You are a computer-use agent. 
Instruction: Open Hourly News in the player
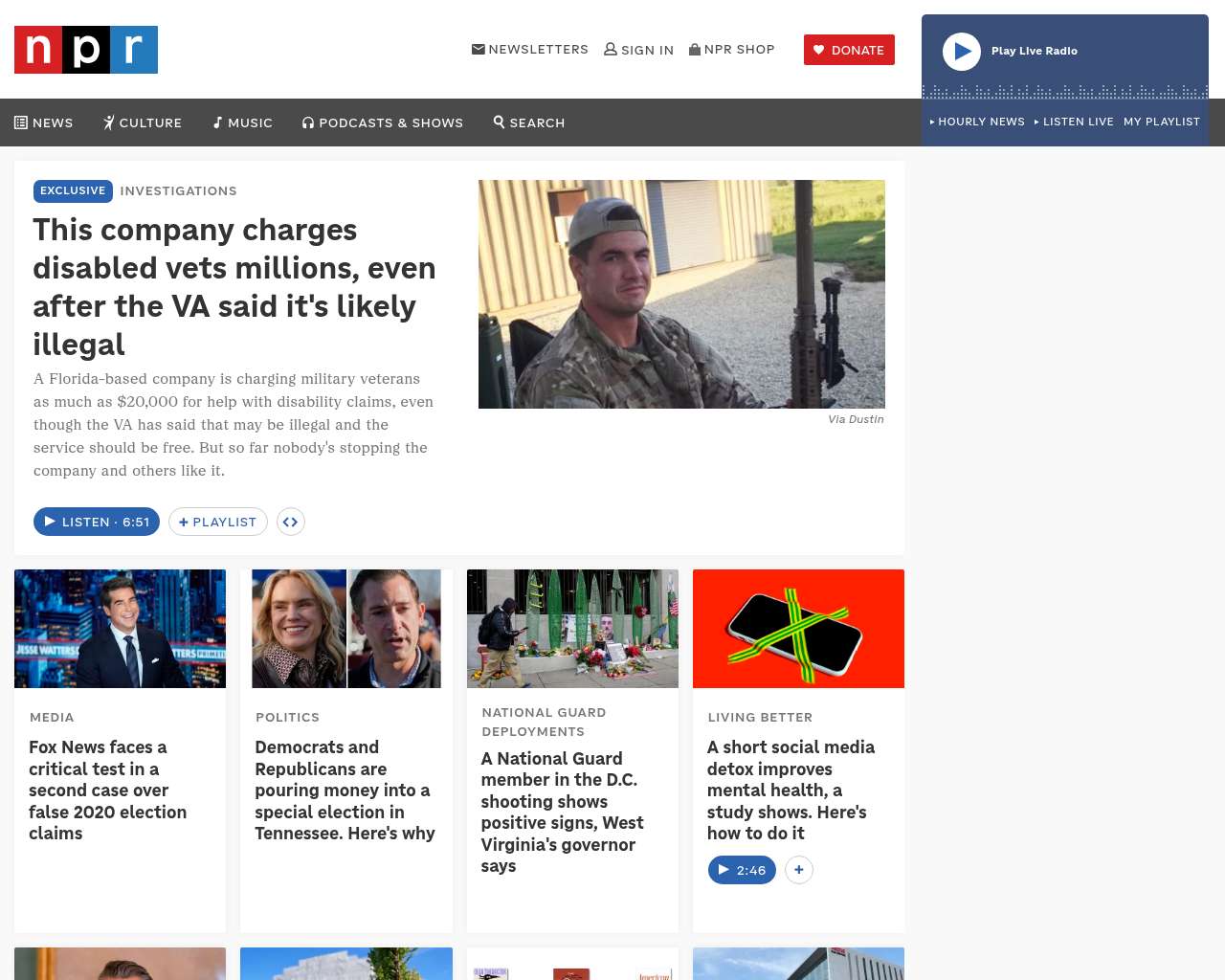tap(977, 122)
